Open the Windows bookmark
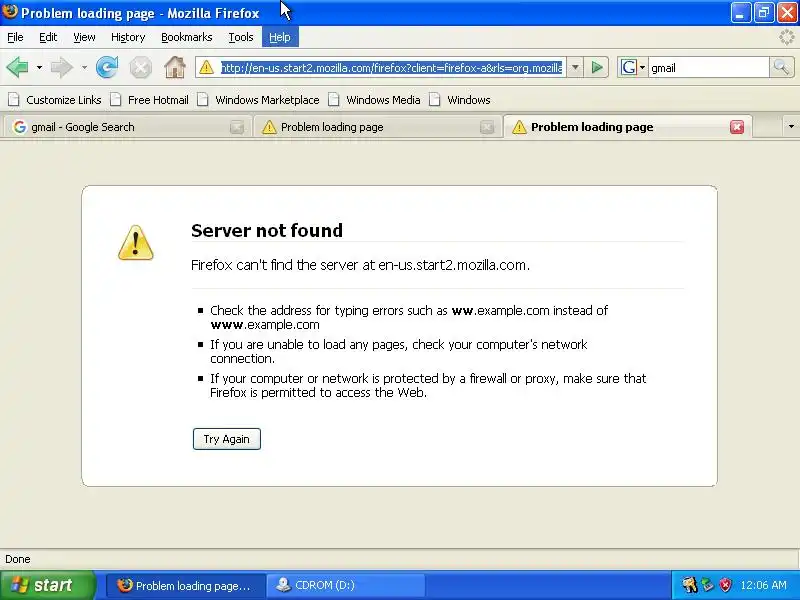The width and height of the screenshot is (800, 600). coord(460,99)
